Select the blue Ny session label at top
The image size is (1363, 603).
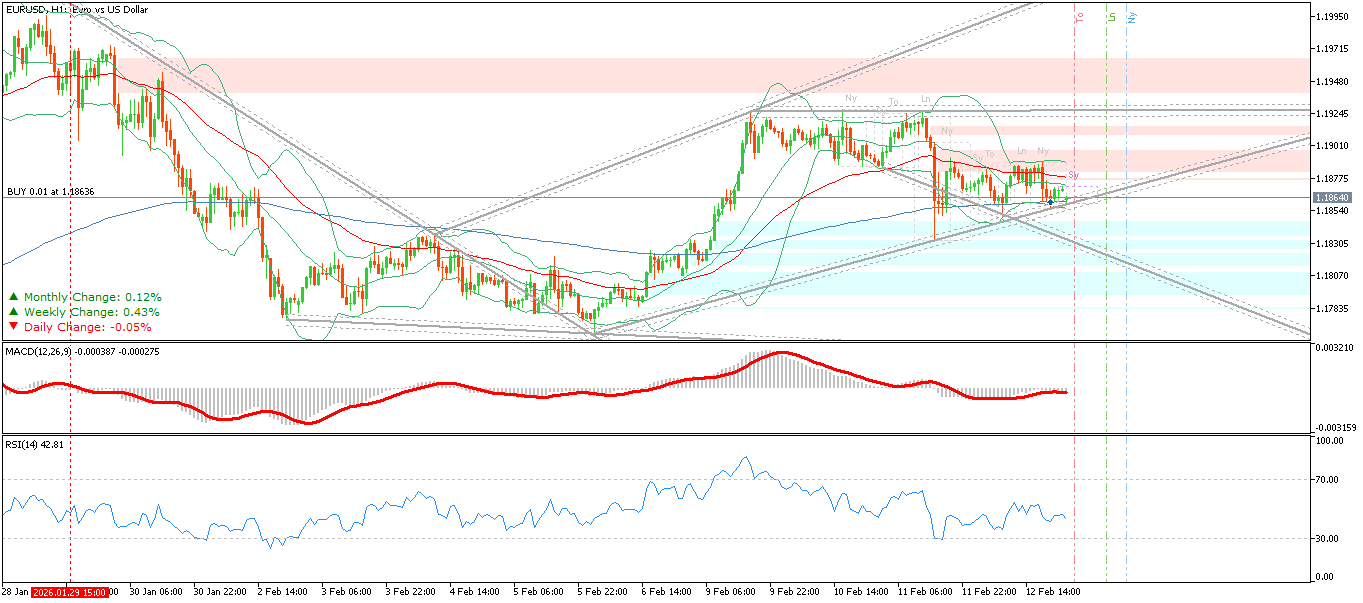tap(1132, 17)
